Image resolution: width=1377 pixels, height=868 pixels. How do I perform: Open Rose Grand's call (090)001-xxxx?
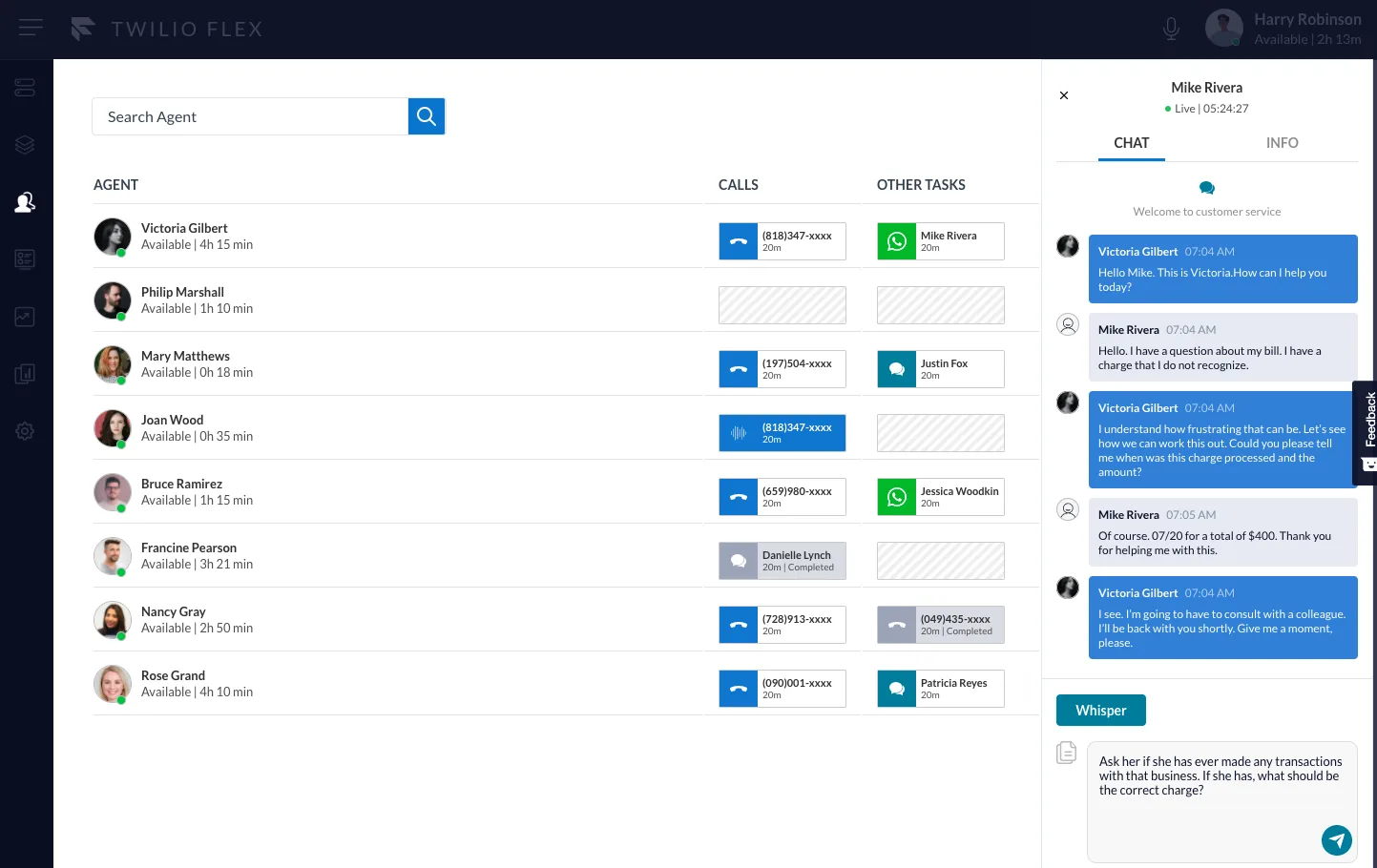click(782, 689)
